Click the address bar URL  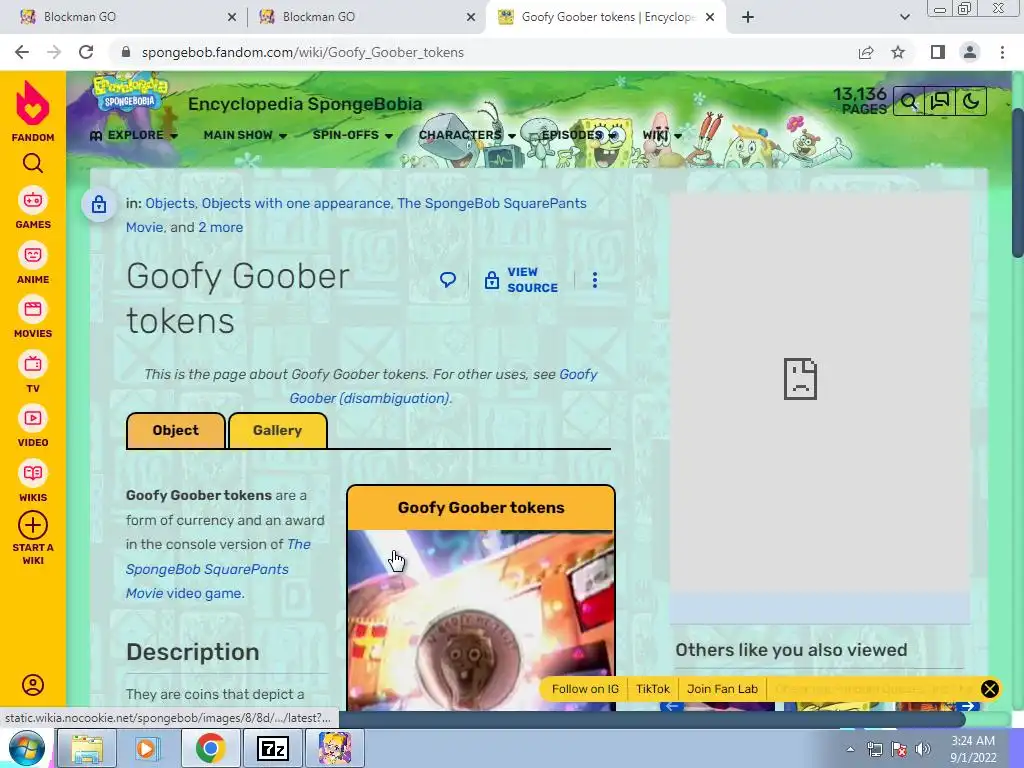302,52
